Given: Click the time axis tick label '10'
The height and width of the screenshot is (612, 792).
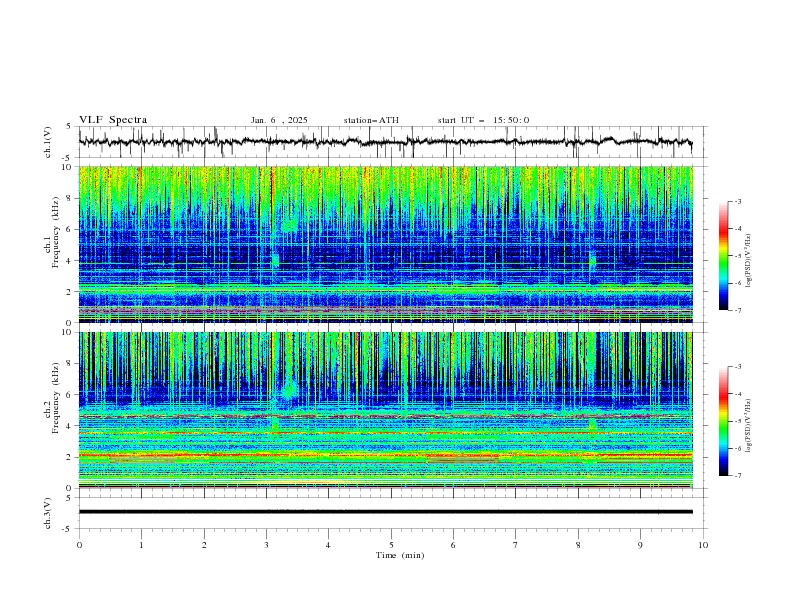Looking at the screenshot, I should 703,545.
